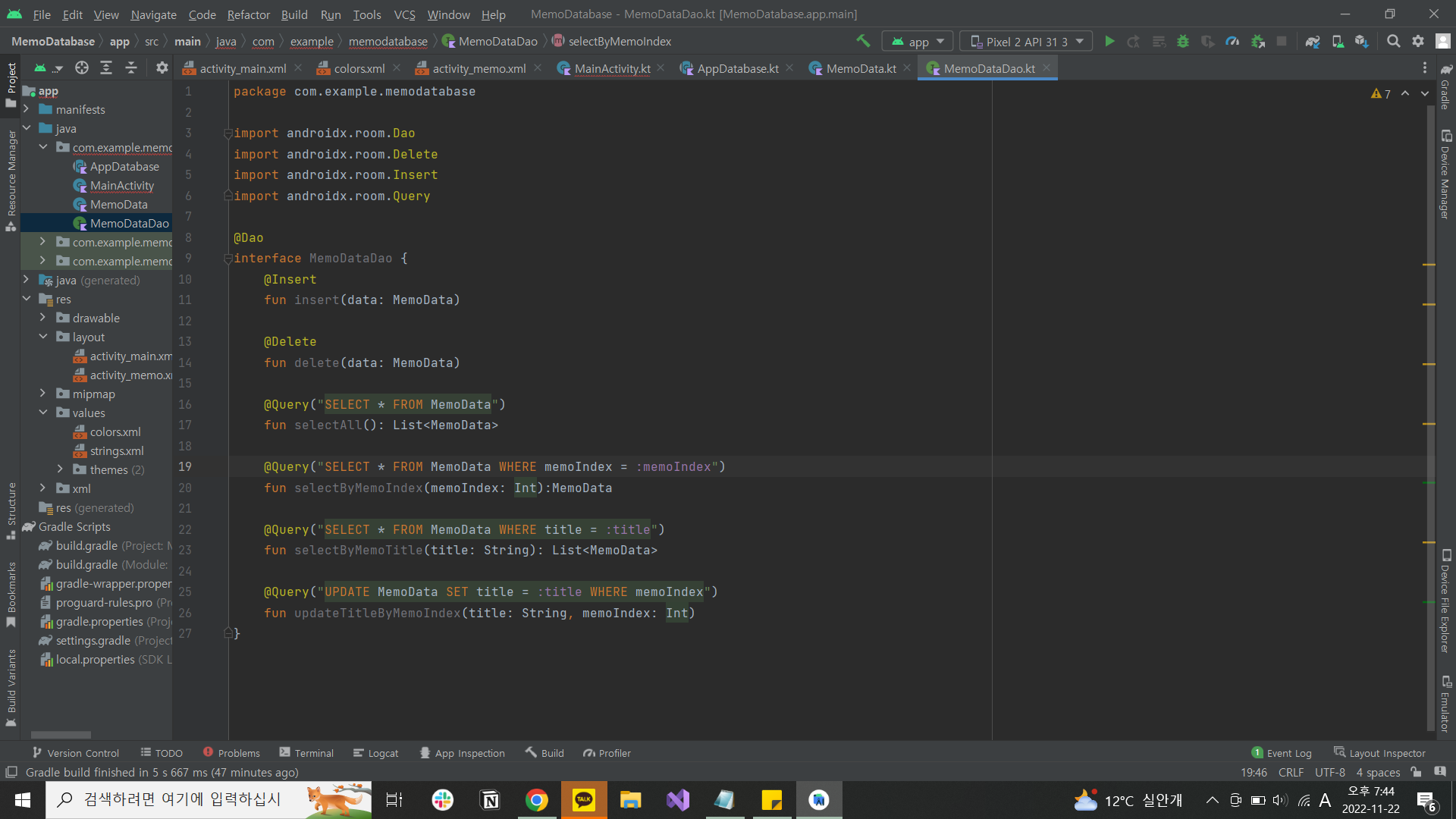Open the Refactor menu

tap(248, 14)
